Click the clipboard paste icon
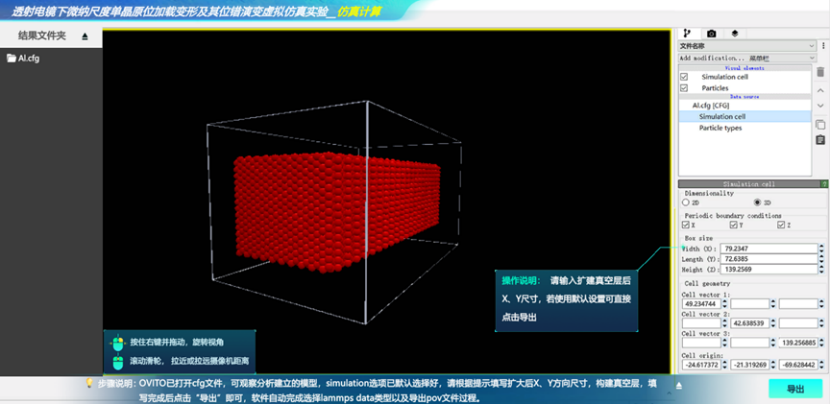 click(x=820, y=140)
